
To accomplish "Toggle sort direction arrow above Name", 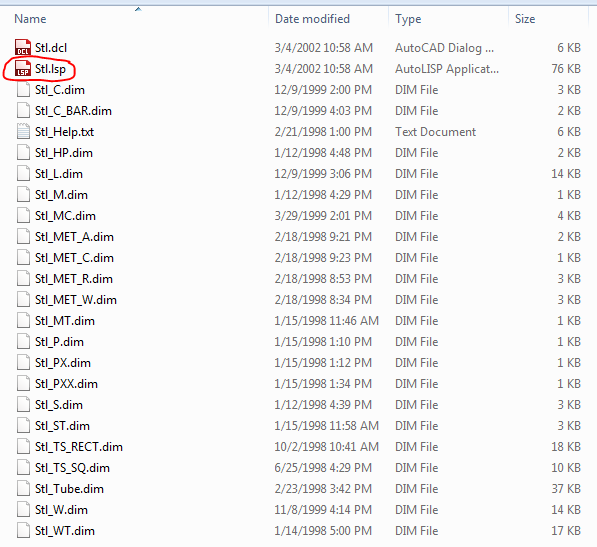I will [x=138, y=9].
